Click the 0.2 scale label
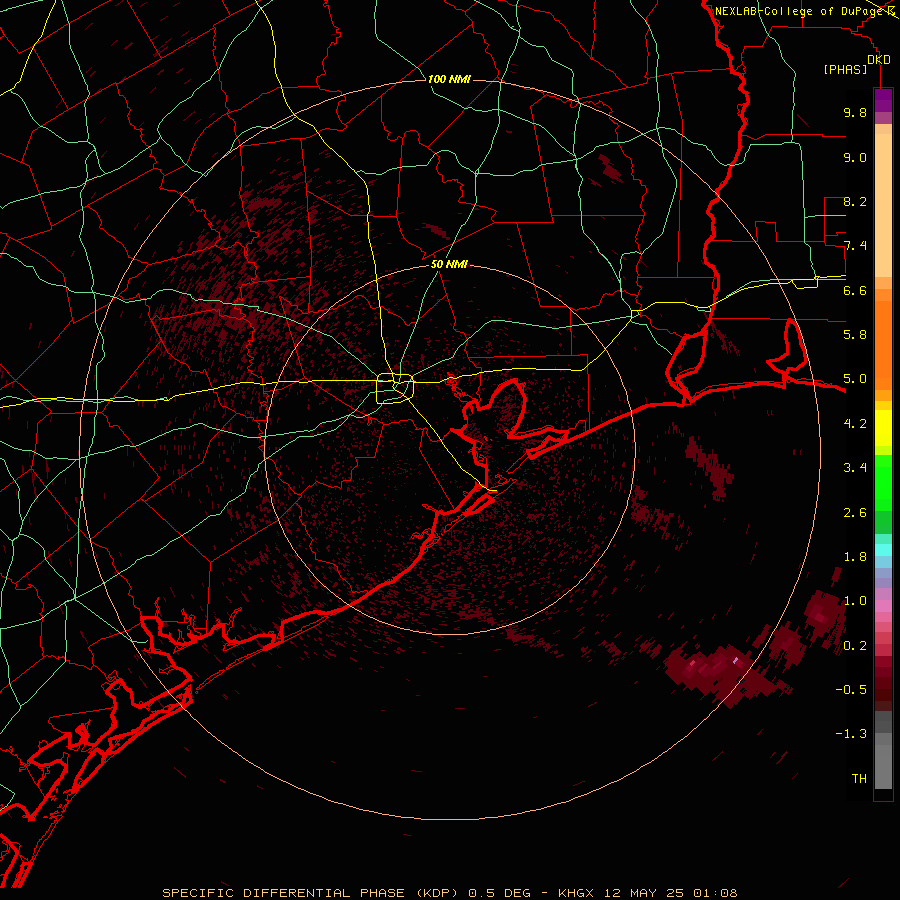The image size is (900, 900). (x=855, y=646)
